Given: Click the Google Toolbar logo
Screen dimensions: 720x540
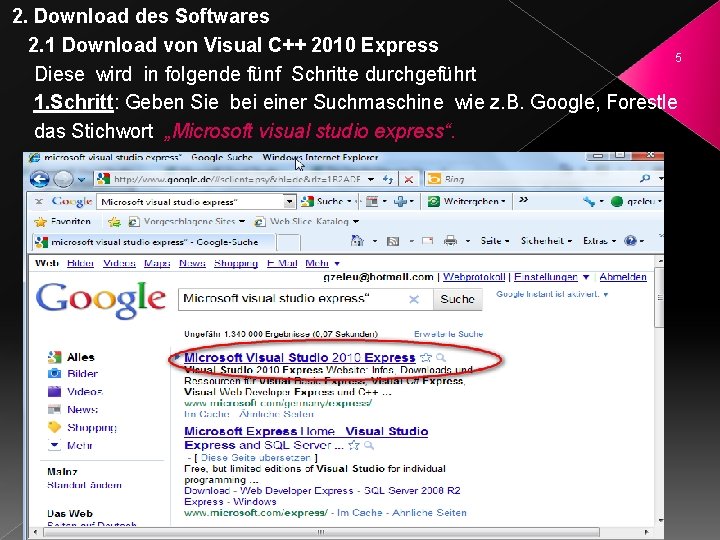Looking at the screenshot, I should click(72, 201).
